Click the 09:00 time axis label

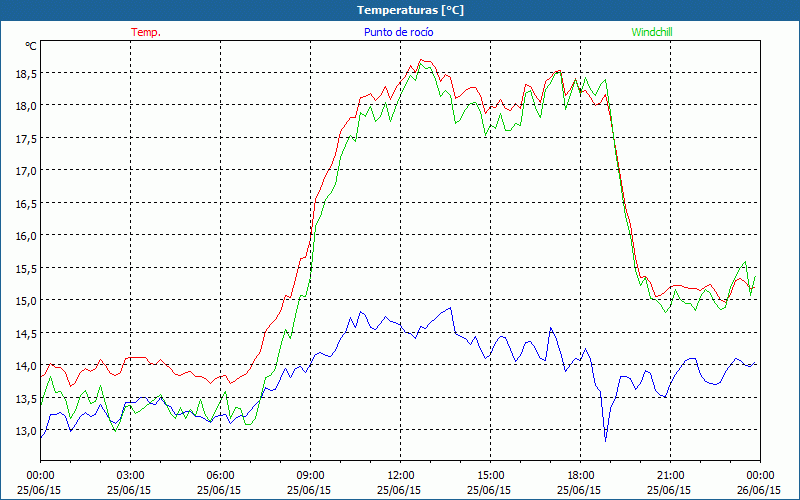click(x=310, y=476)
